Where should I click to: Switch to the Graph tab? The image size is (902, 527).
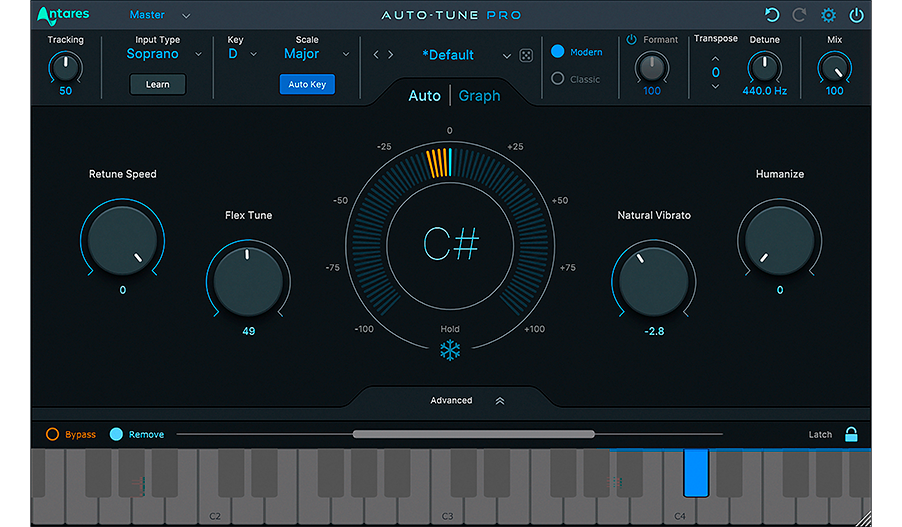[x=479, y=96]
